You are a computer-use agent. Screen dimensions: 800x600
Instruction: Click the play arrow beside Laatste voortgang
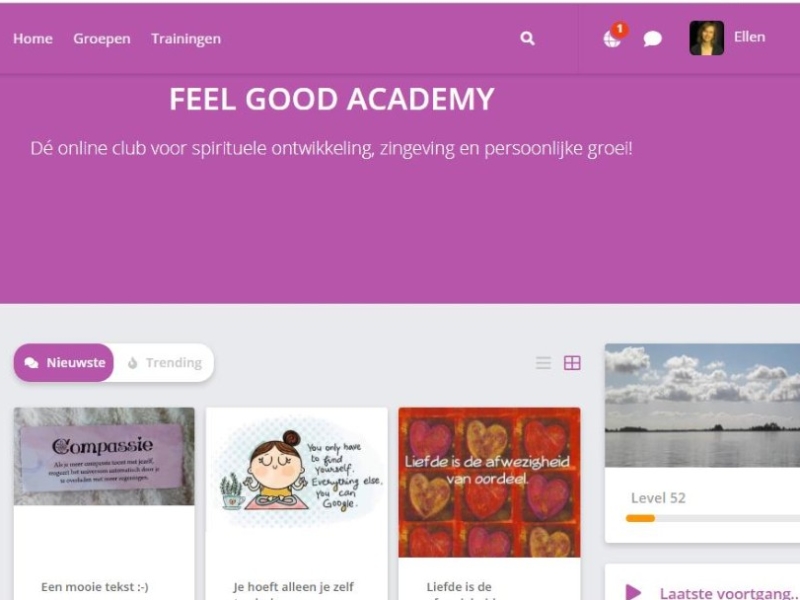tap(633, 592)
